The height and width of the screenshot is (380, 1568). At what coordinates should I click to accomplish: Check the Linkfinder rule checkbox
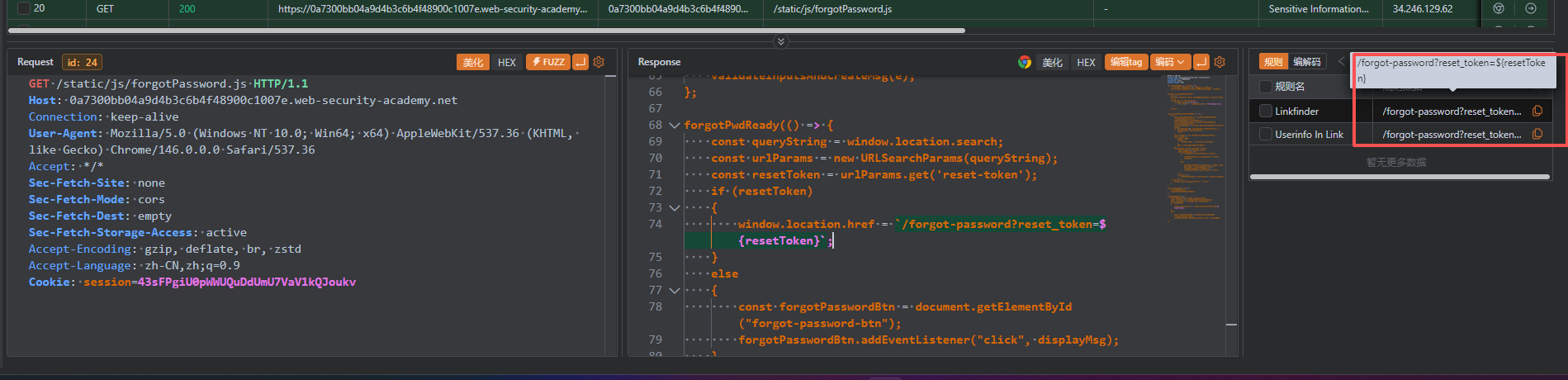click(x=1265, y=111)
